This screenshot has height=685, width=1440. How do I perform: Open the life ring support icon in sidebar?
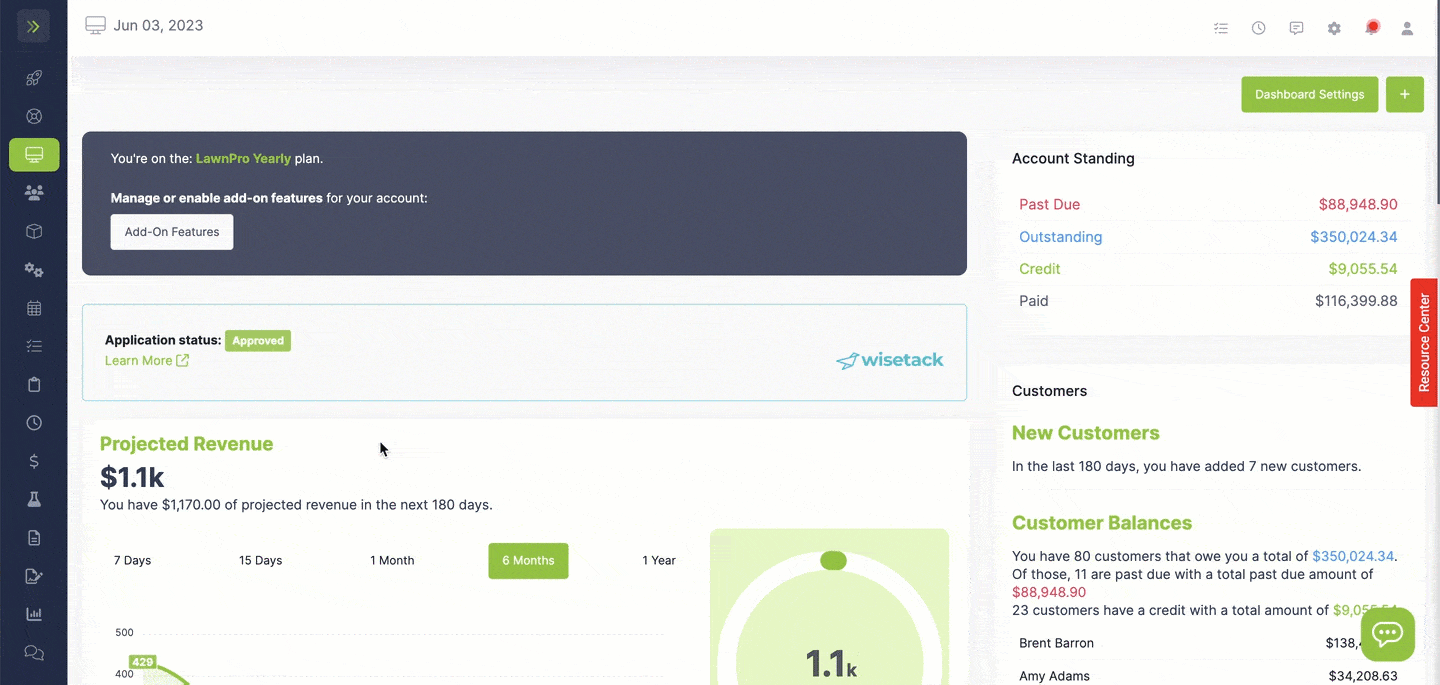pyautogui.click(x=34, y=116)
